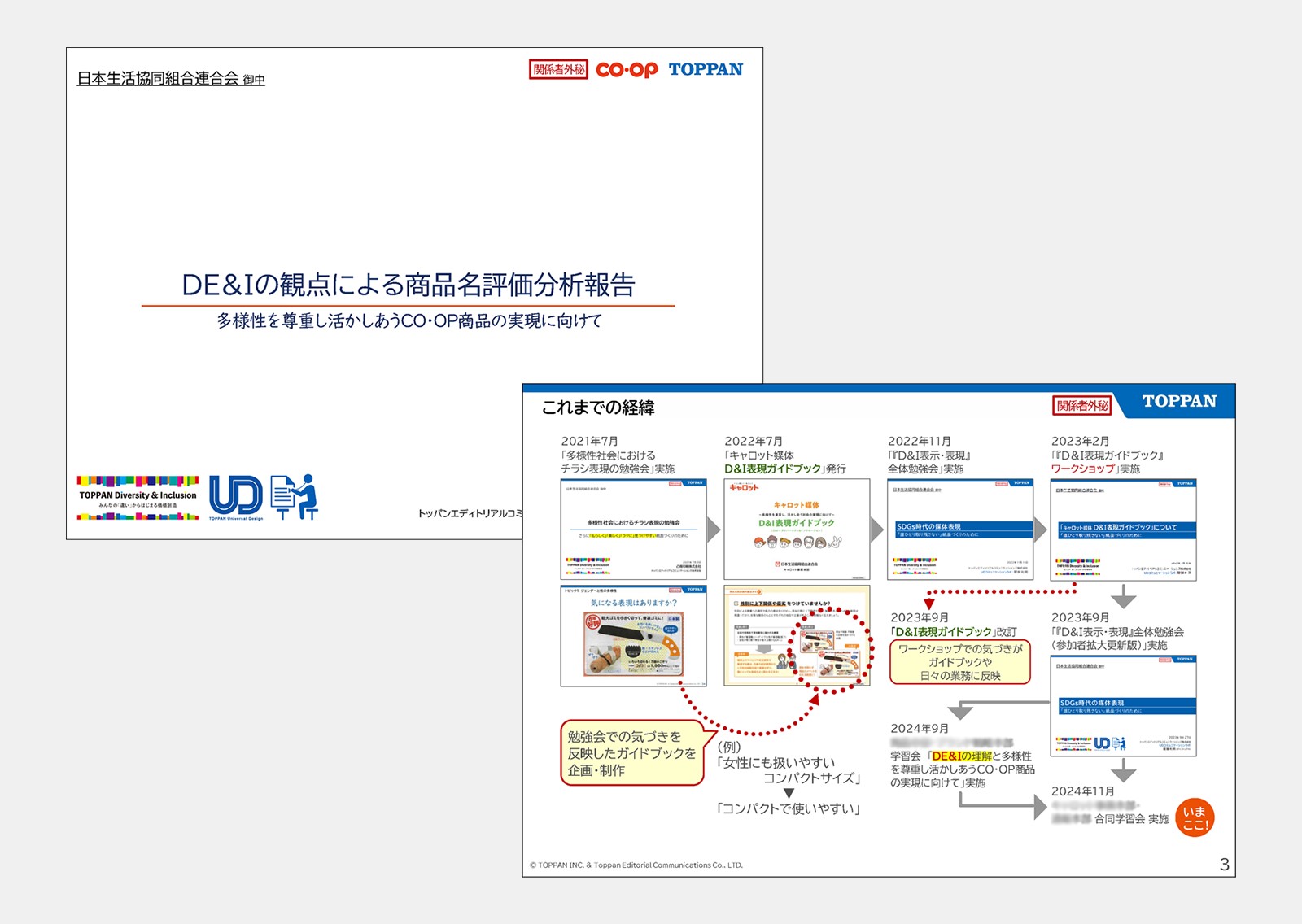Viewport: 1302px width, 924px height.
Task: Click the 2024年9月 date label
Action: pos(920,729)
